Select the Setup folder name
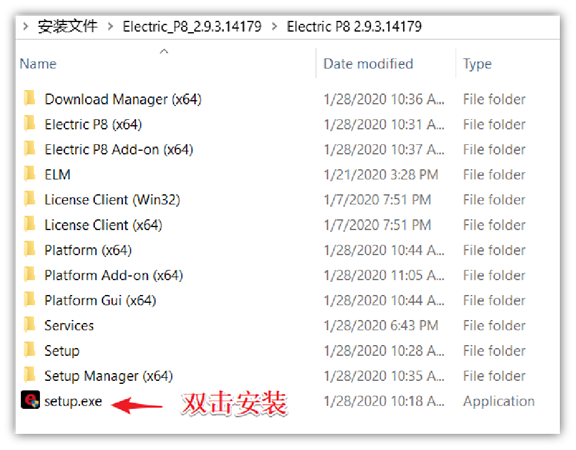This screenshot has height=450, width=576. [x=62, y=351]
